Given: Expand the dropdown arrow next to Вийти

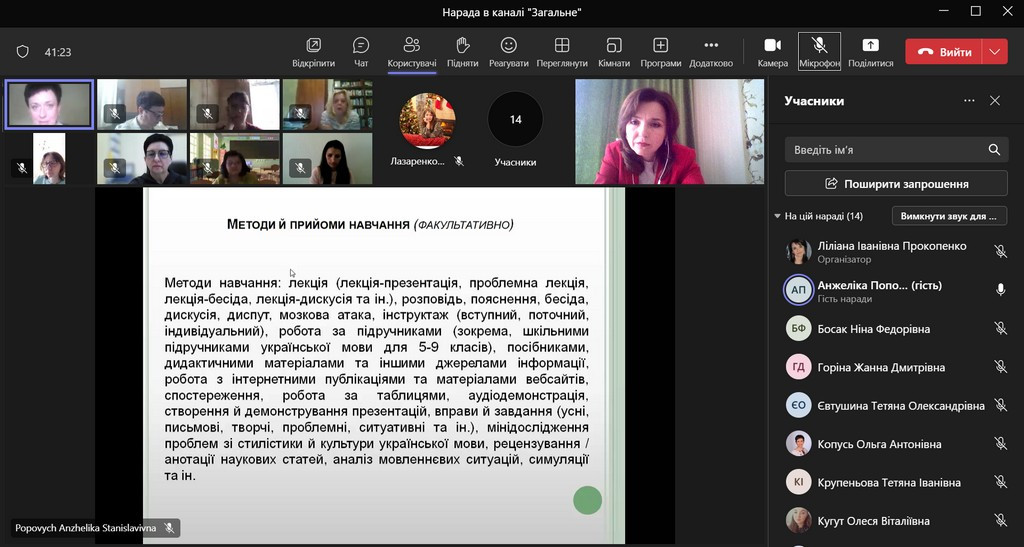Looking at the screenshot, I should [995, 52].
